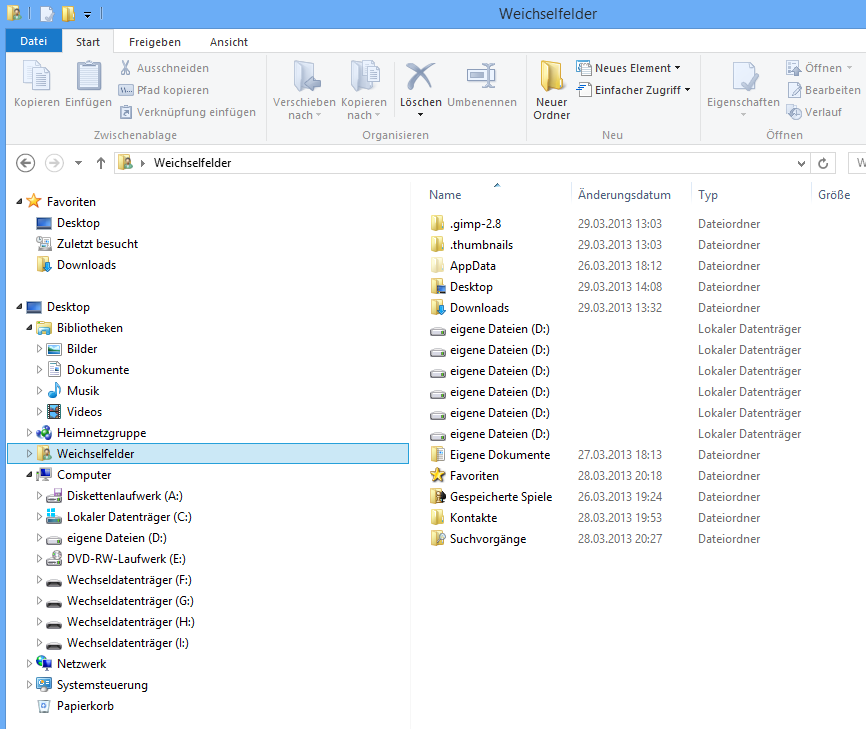
Task: Expand the Videos library node
Action: point(39,411)
